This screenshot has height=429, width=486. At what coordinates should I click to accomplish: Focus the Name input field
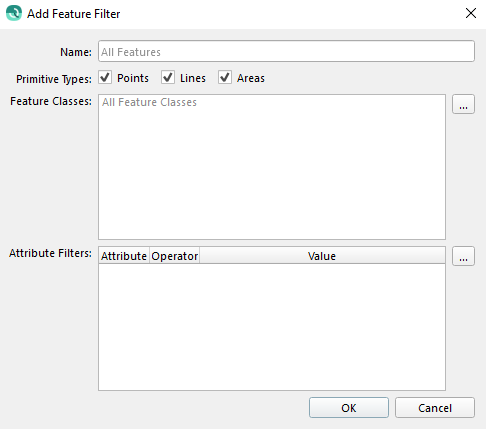286,51
